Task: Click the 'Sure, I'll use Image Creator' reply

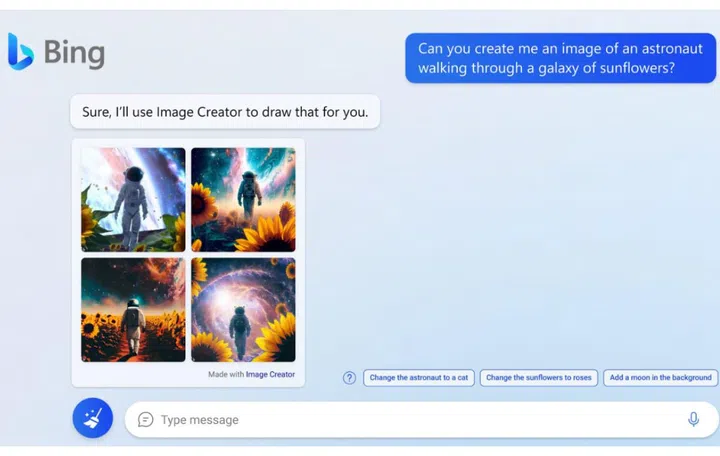Action: point(225,112)
